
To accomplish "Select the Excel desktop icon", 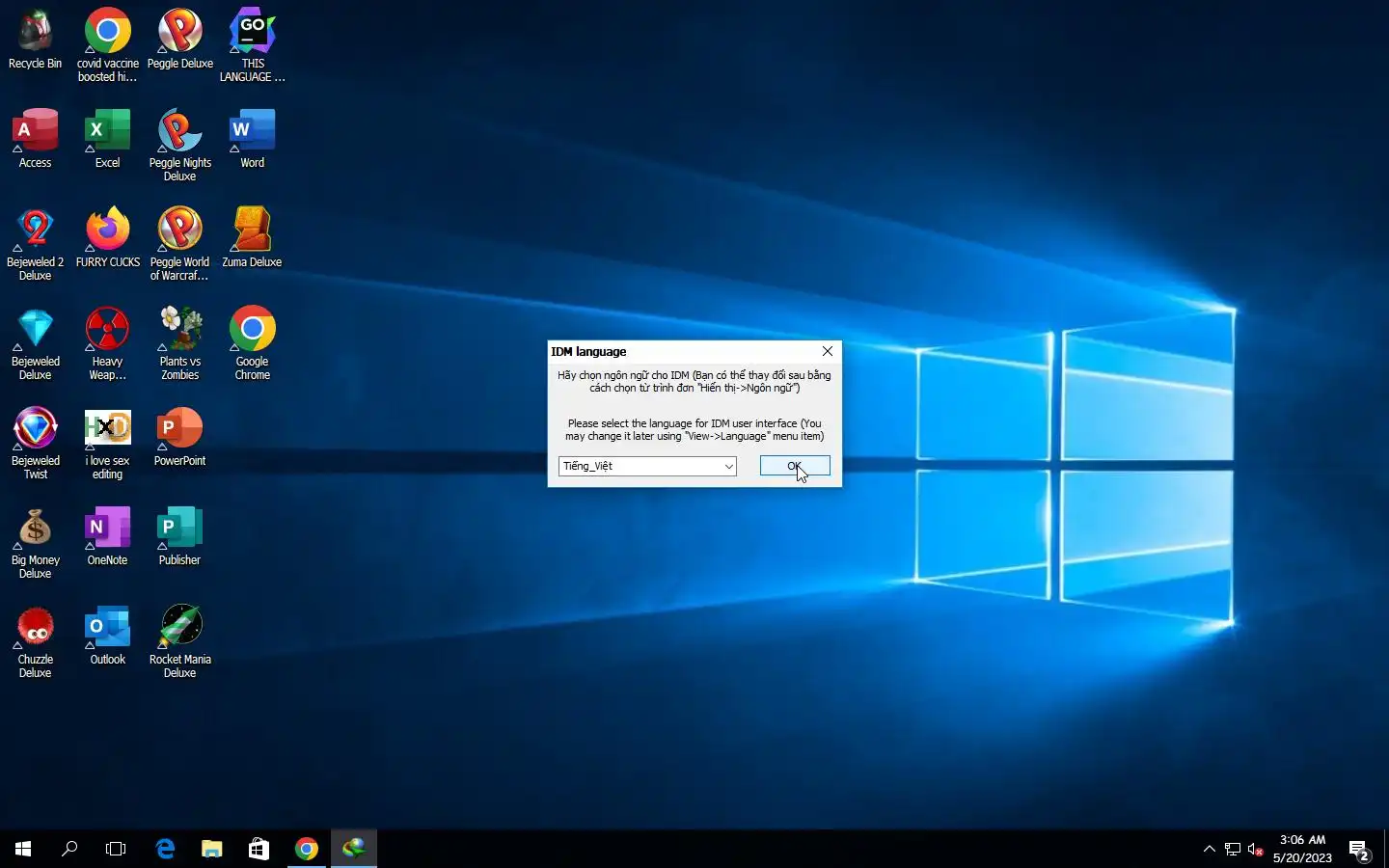I will [x=108, y=139].
